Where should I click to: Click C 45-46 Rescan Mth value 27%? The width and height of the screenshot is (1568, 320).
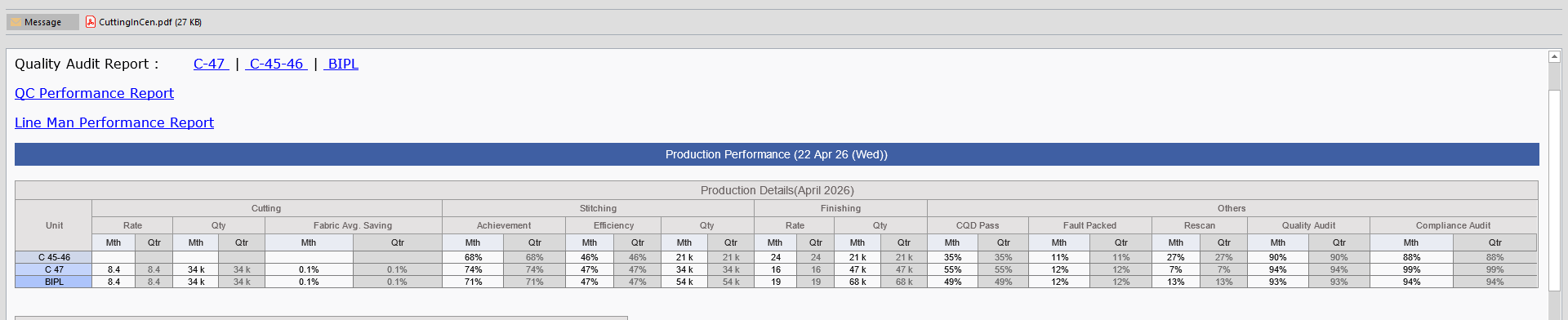click(x=1175, y=257)
